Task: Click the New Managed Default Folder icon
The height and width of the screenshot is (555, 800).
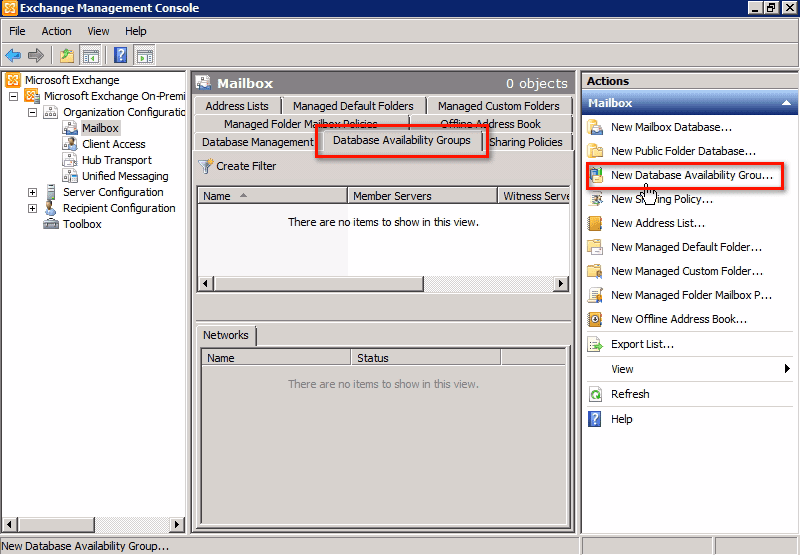Action: coord(595,247)
